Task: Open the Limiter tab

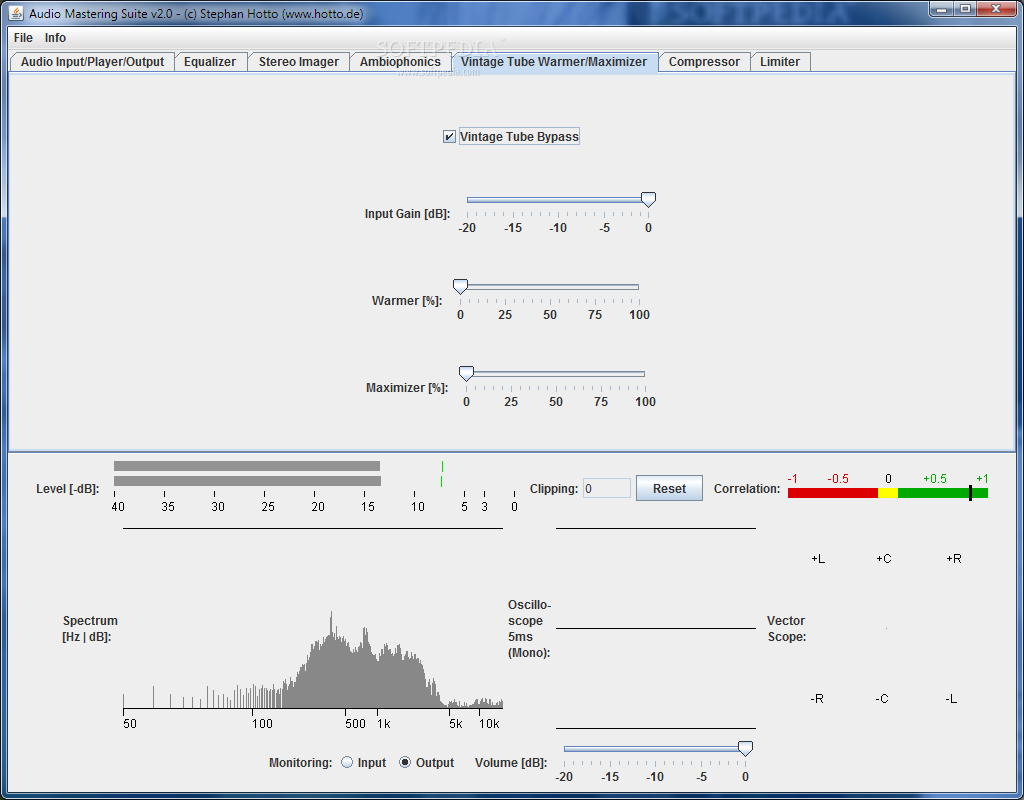Action: click(x=780, y=62)
